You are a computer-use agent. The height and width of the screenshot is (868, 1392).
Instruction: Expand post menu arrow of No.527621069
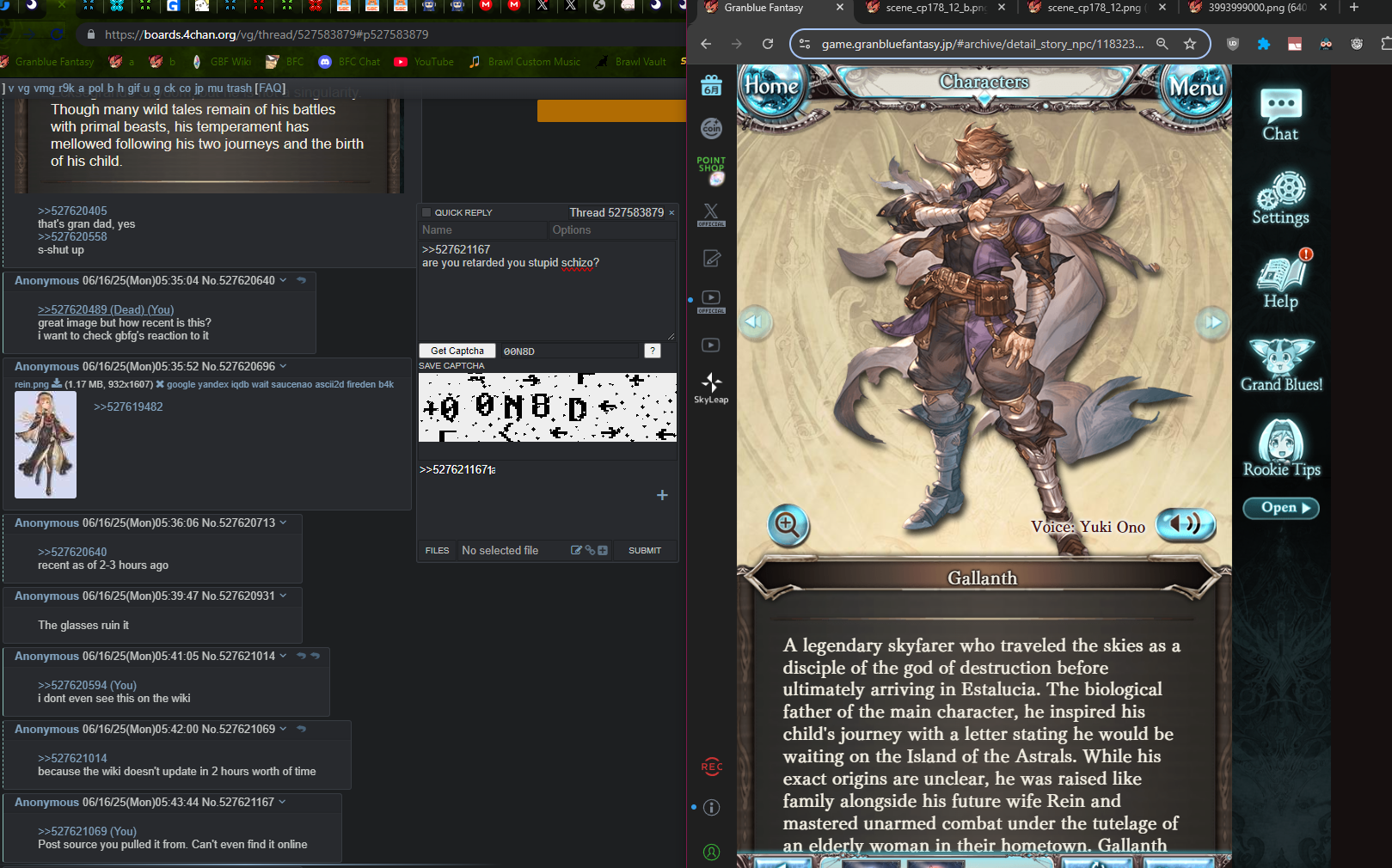click(x=283, y=729)
